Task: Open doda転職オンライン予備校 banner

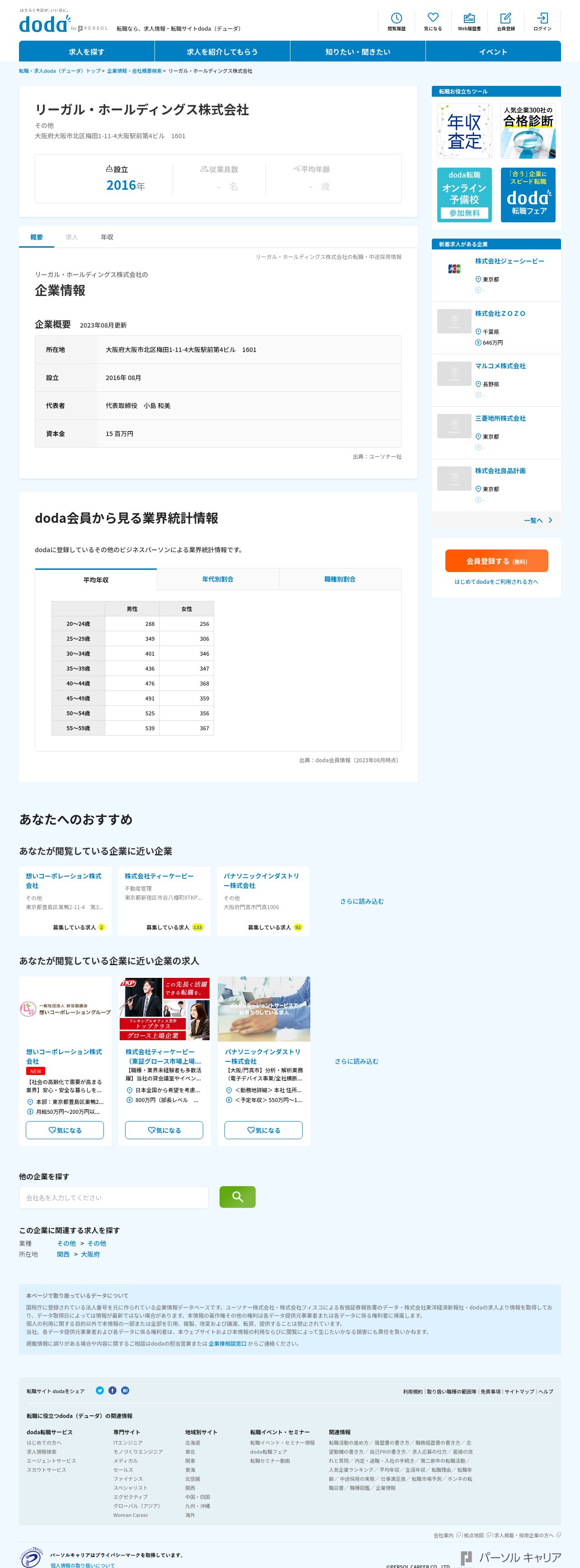Action: (x=464, y=195)
